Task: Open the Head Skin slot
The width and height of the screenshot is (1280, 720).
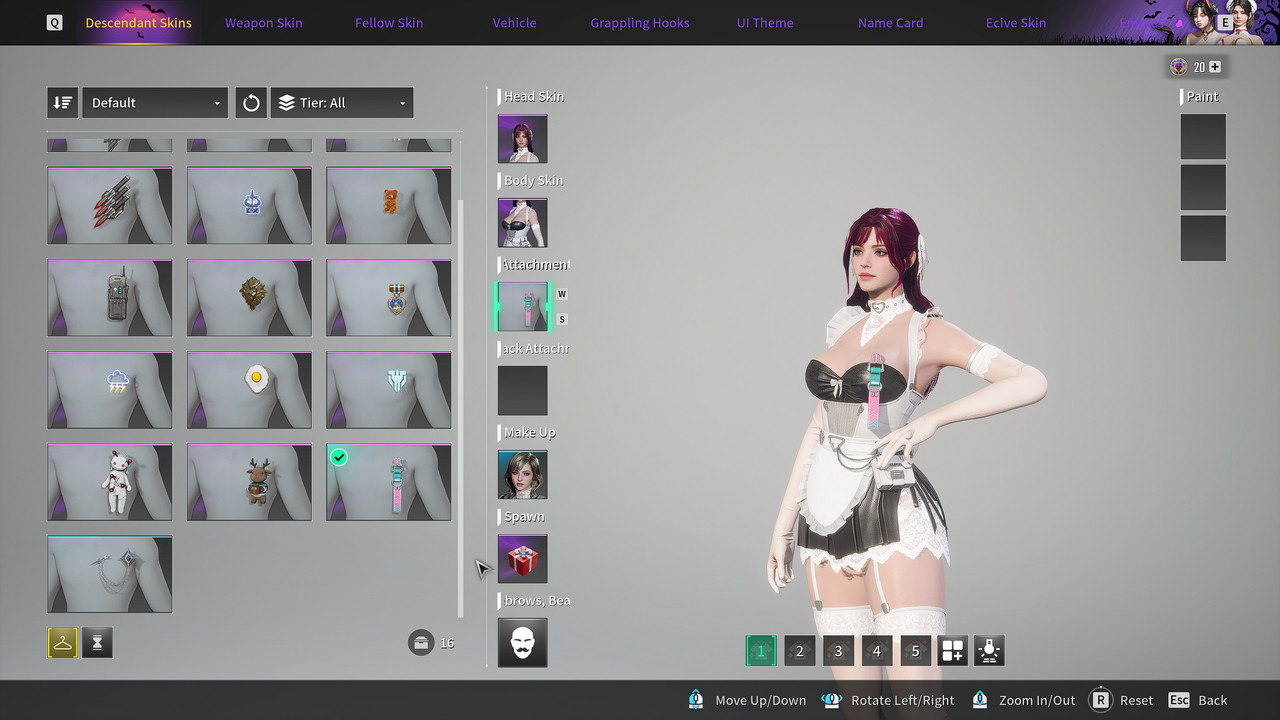Action: (x=523, y=139)
